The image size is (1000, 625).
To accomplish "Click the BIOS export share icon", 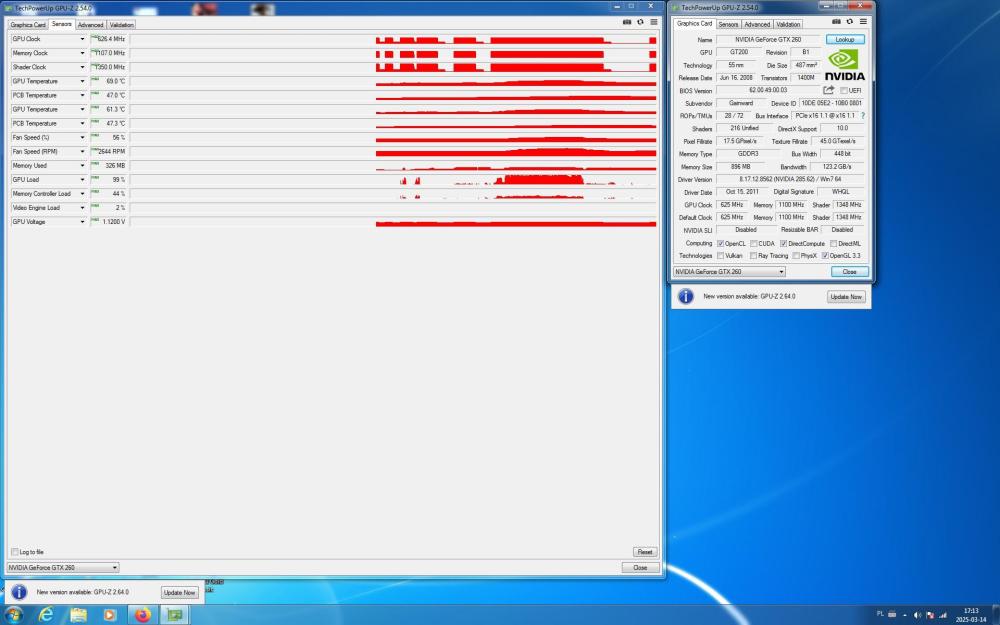I will [x=828, y=90].
